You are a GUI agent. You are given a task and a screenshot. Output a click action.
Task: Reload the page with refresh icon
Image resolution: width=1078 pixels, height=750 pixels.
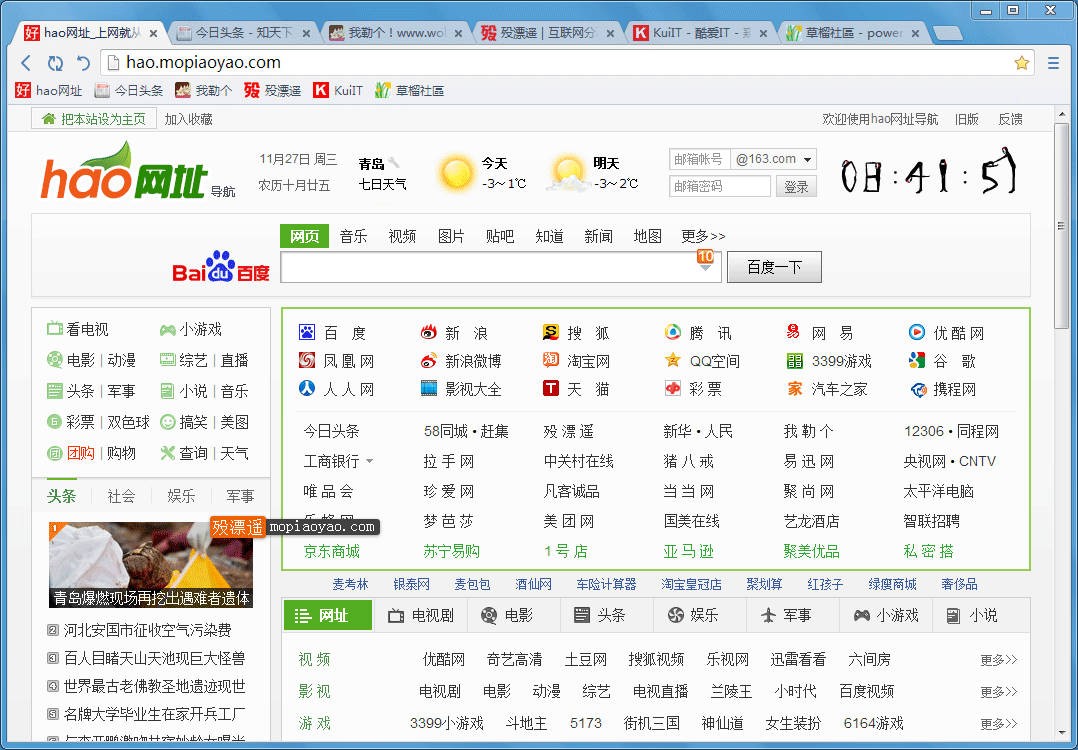(55, 63)
